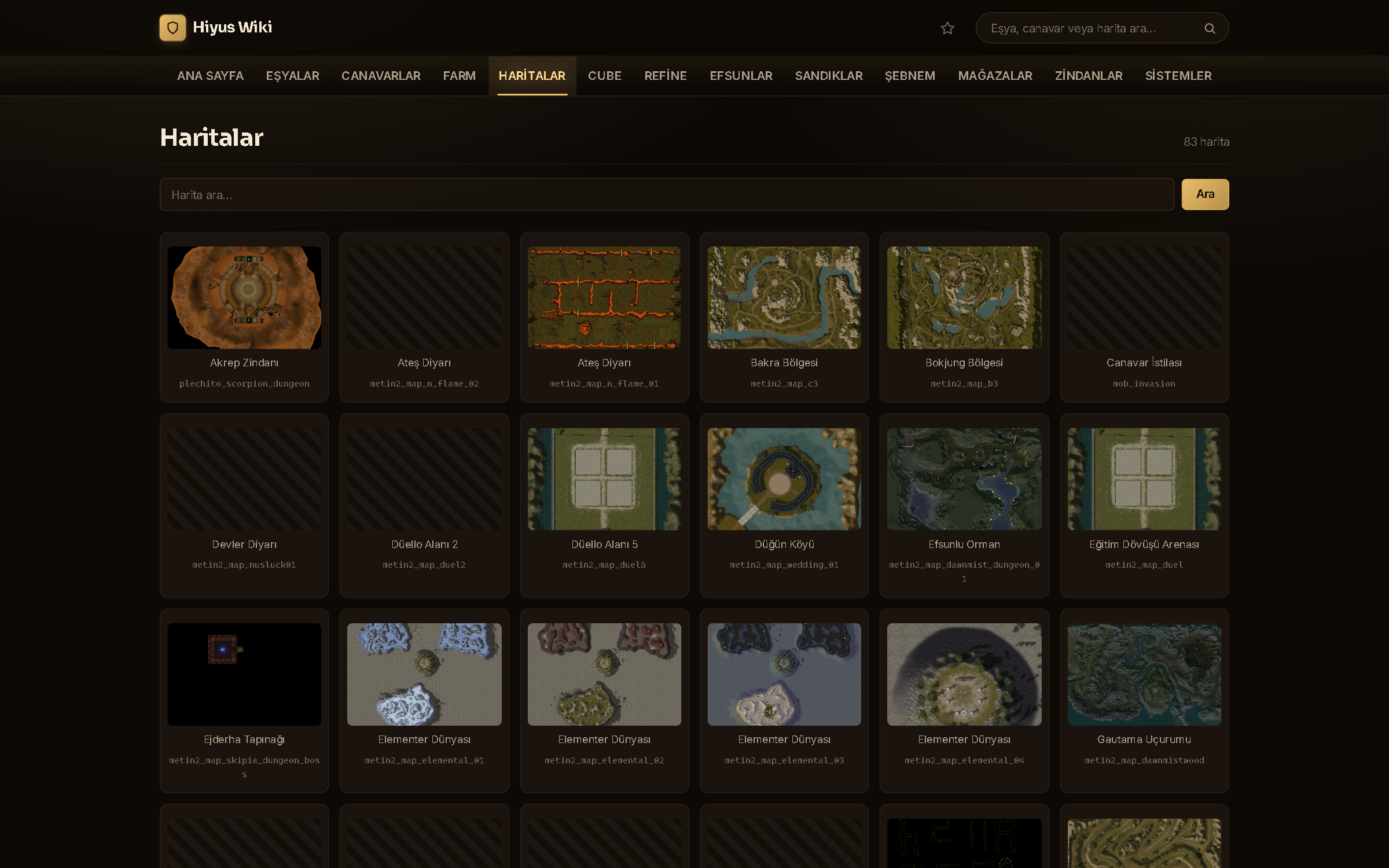Open the Bakra Bölgesi map thumbnail
The width and height of the screenshot is (1389, 868).
tap(784, 297)
